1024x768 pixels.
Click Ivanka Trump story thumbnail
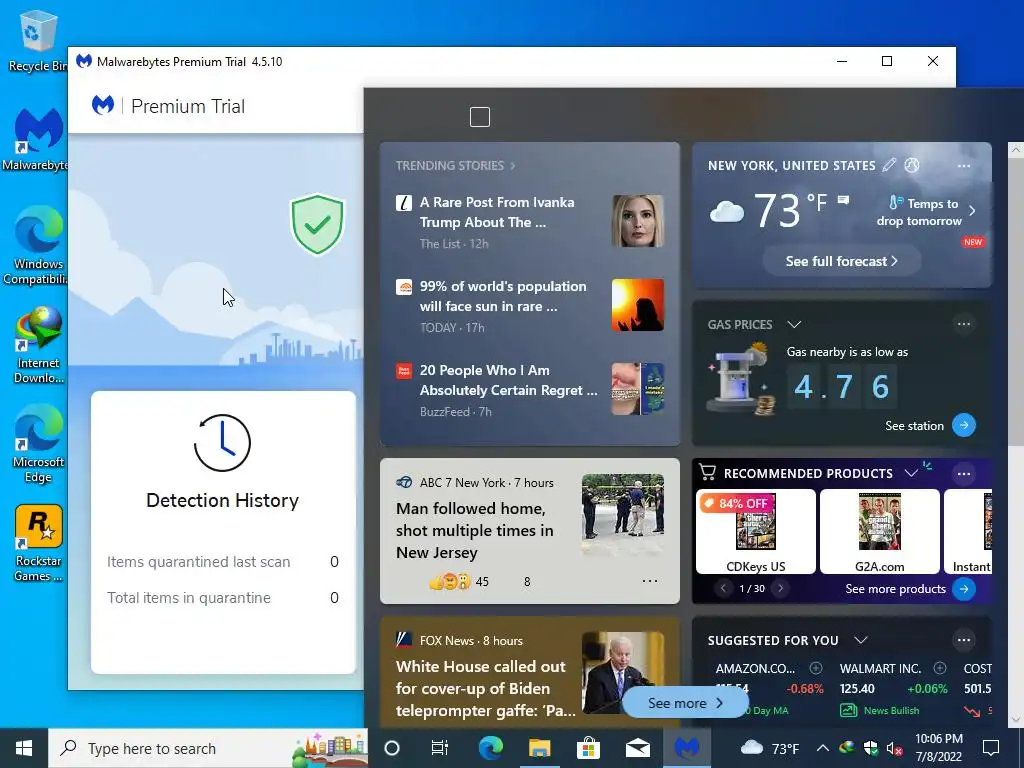click(637, 221)
